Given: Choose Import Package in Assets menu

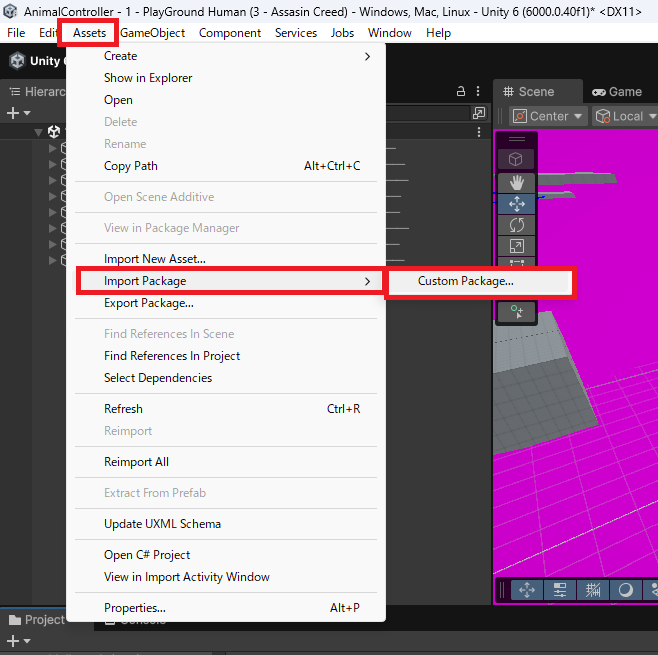Looking at the screenshot, I should pyautogui.click(x=229, y=281).
